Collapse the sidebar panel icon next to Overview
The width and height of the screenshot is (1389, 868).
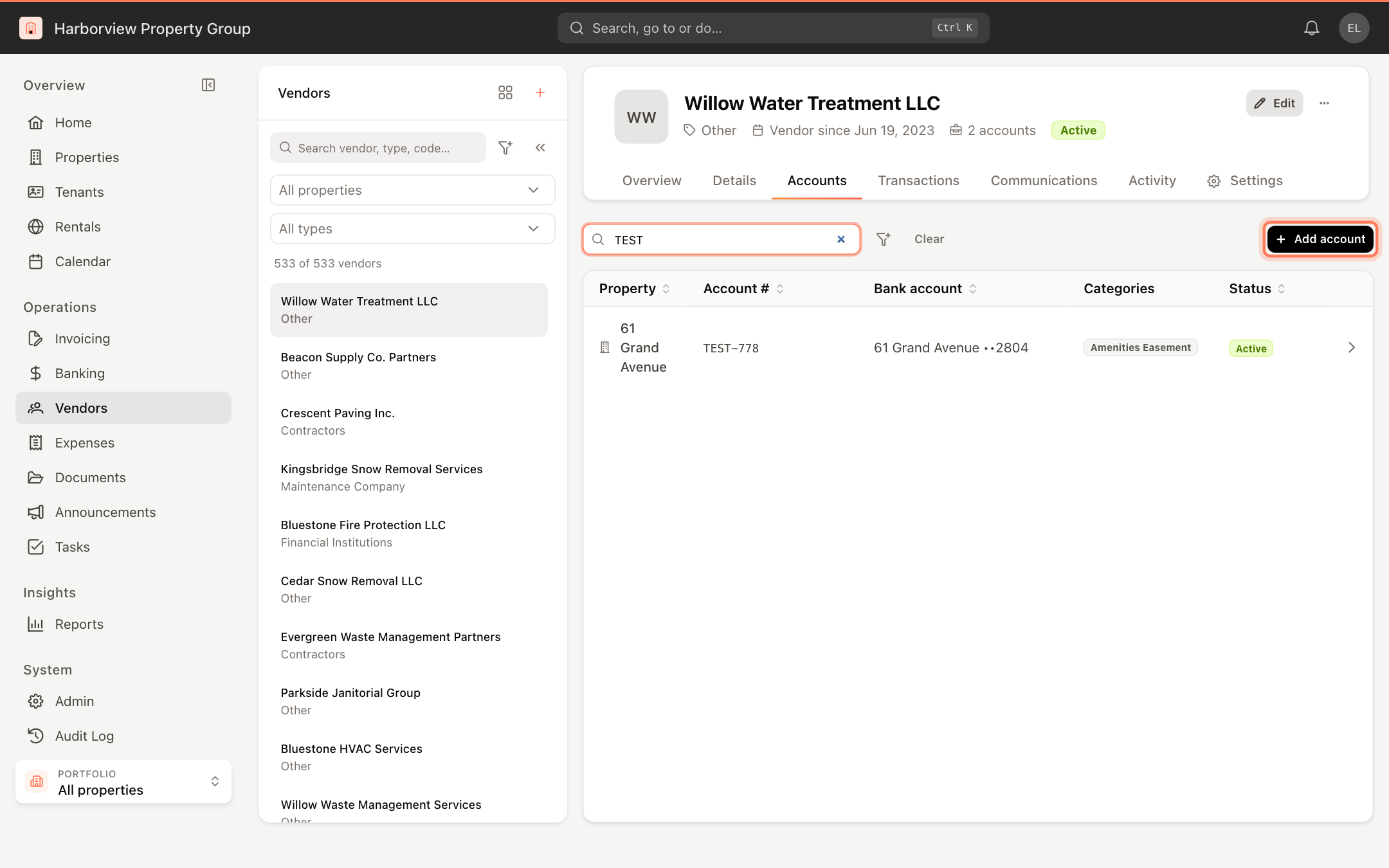[x=208, y=86]
